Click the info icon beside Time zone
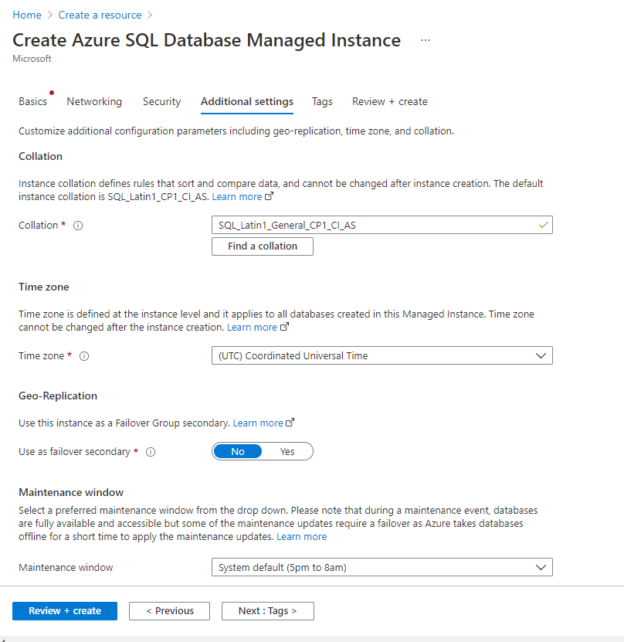This screenshot has width=624, height=642. [84, 356]
